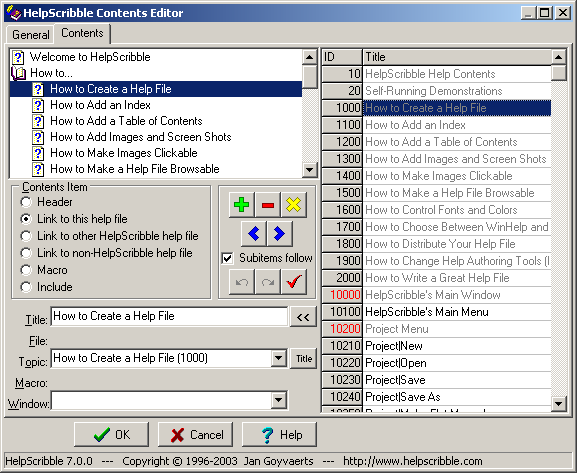
Task: Switch to the General tab
Action: click(31, 35)
